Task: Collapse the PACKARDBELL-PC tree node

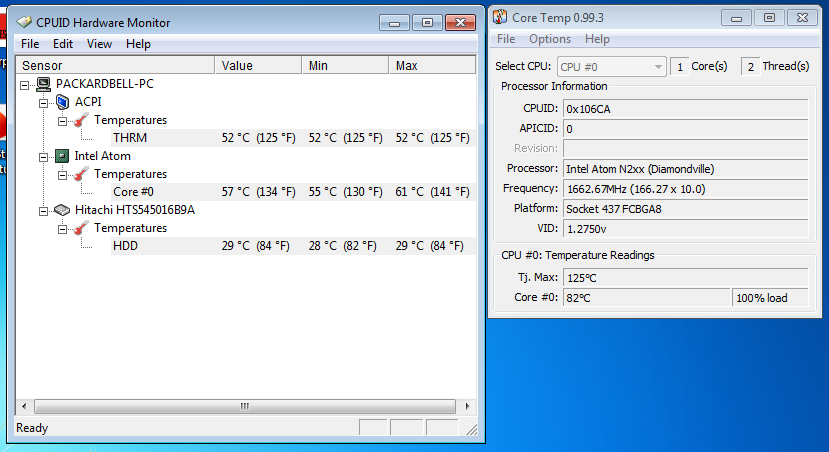Action: (x=24, y=85)
